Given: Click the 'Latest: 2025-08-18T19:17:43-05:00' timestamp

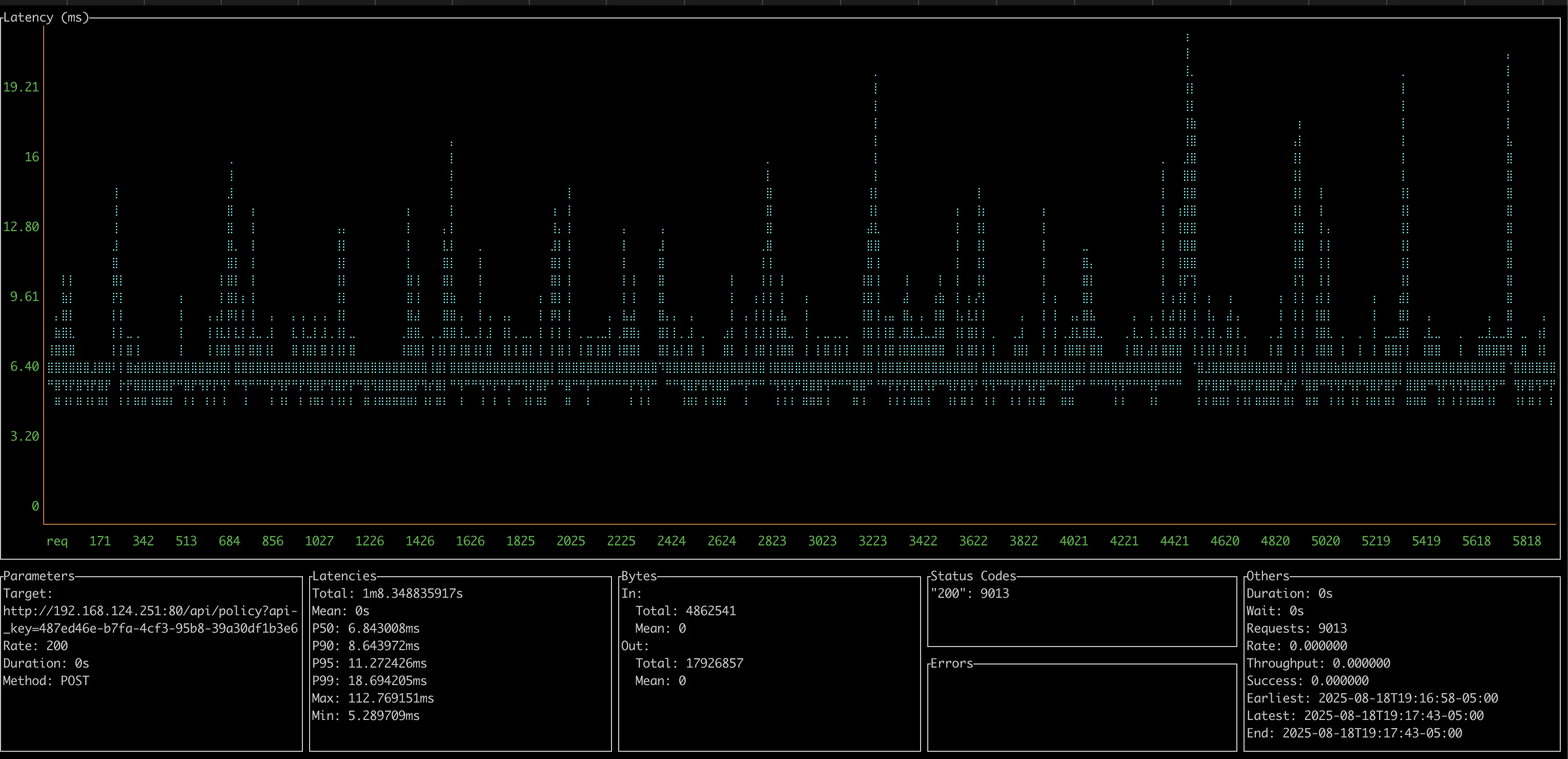Looking at the screenshot, I should pos(1365,716).
